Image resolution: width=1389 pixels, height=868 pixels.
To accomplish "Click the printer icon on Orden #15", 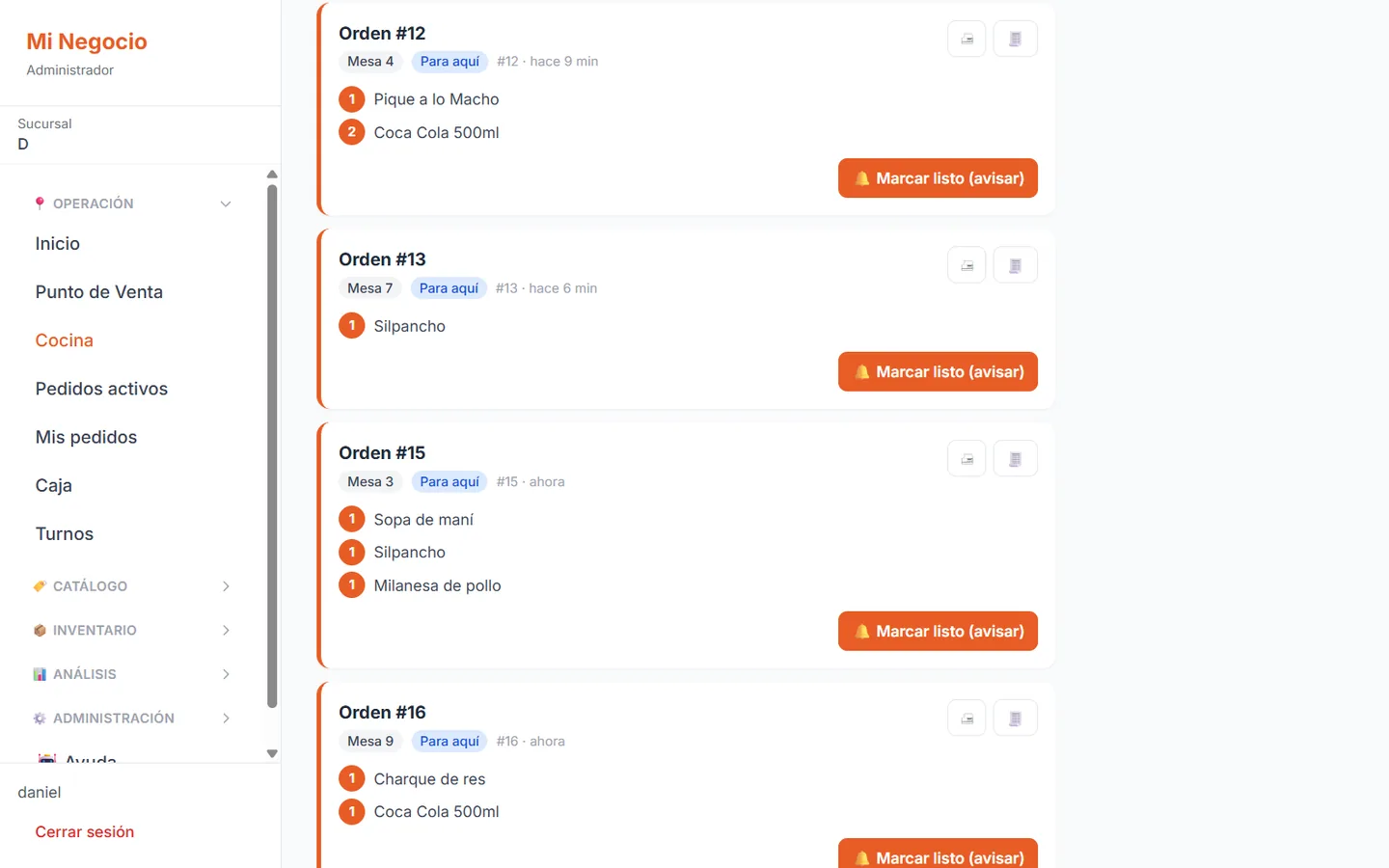I will click(967, 459).
